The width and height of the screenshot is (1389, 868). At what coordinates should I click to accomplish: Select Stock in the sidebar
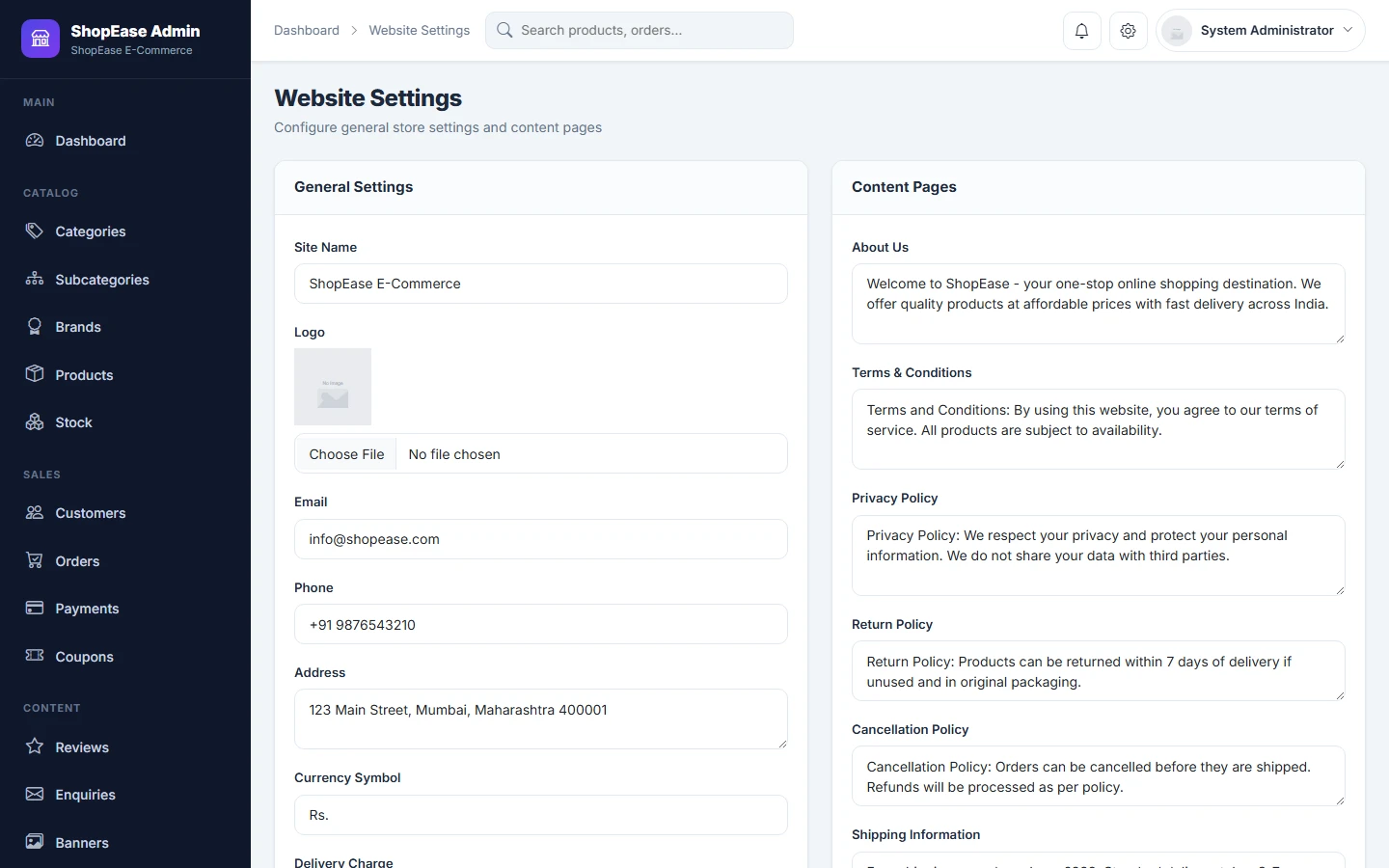(x=125, y=422)
